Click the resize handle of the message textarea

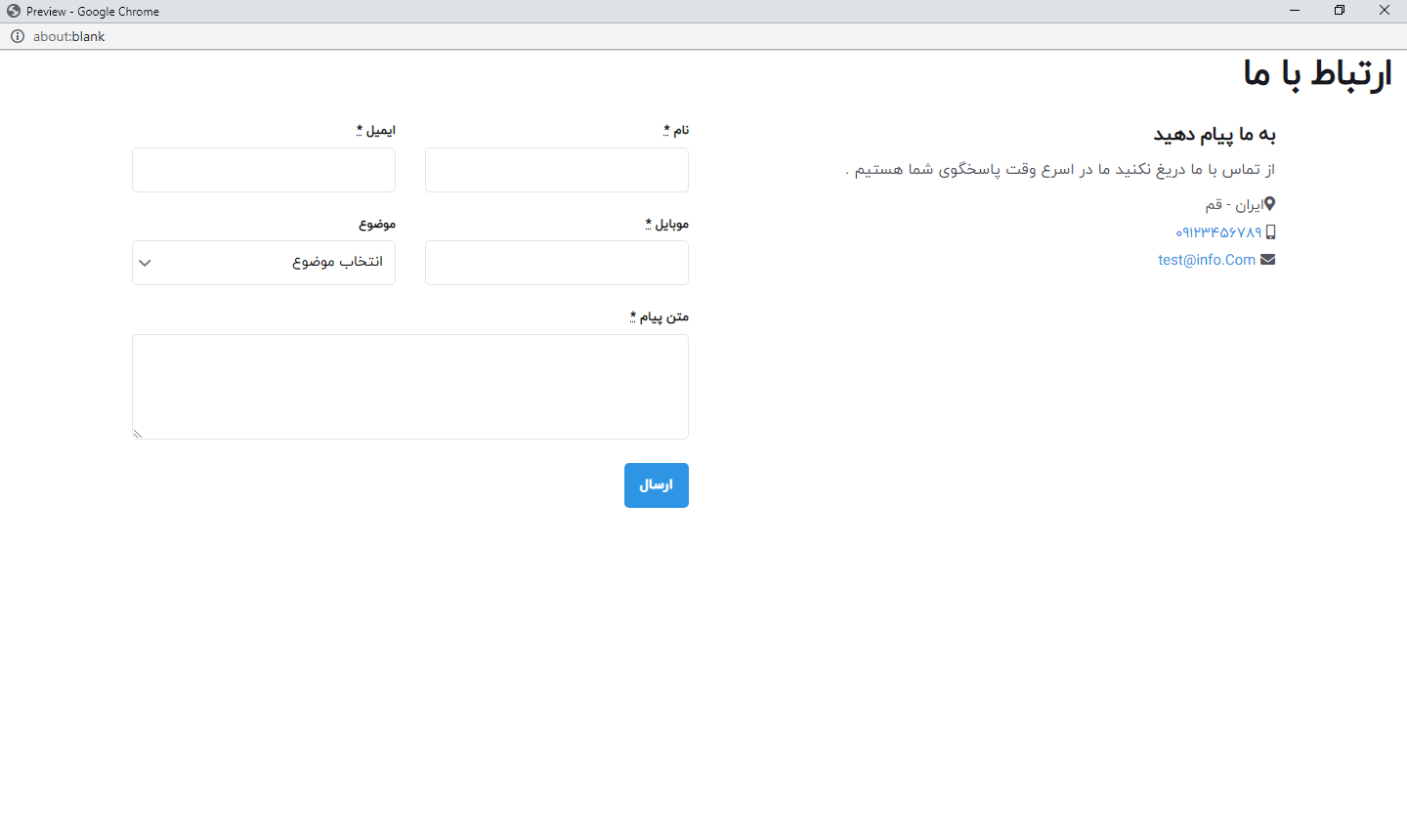(x=138, y=433)
